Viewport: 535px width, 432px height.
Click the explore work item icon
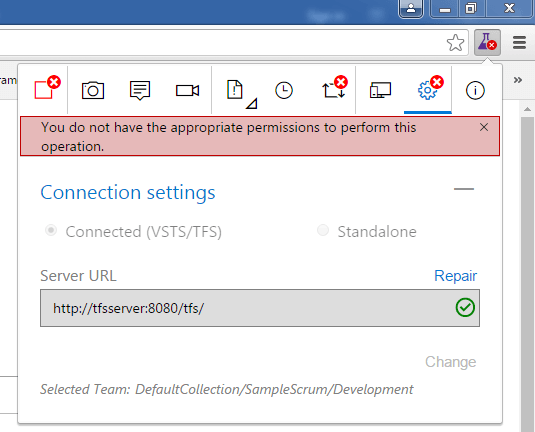(x=334, y=88)
